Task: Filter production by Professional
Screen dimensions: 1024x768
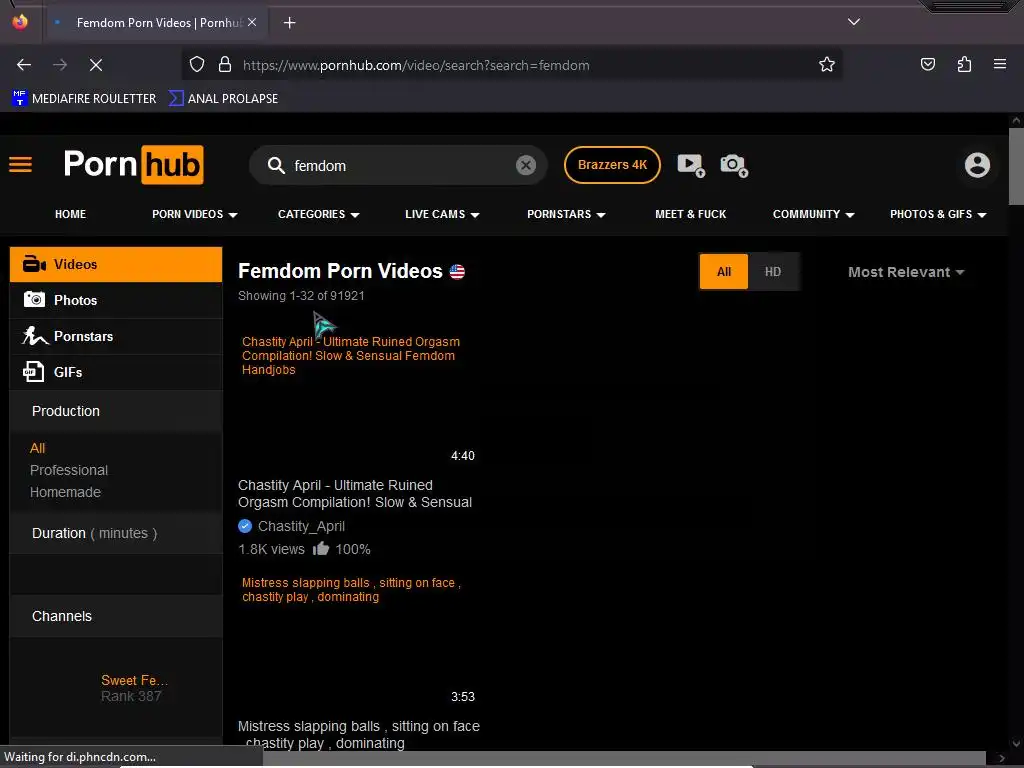Action: click(x=69, y=470)
